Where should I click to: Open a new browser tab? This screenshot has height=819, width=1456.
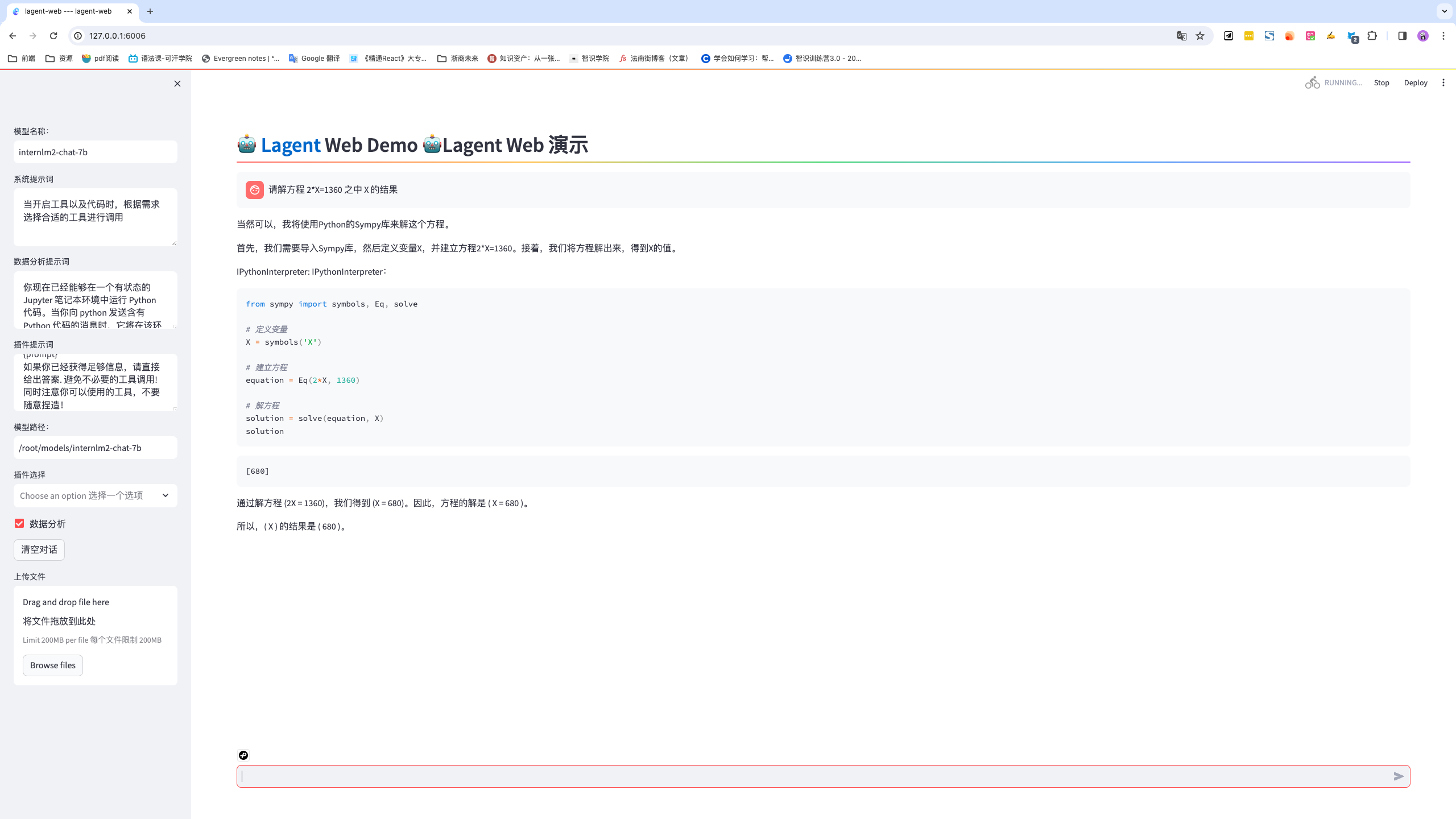150,11
